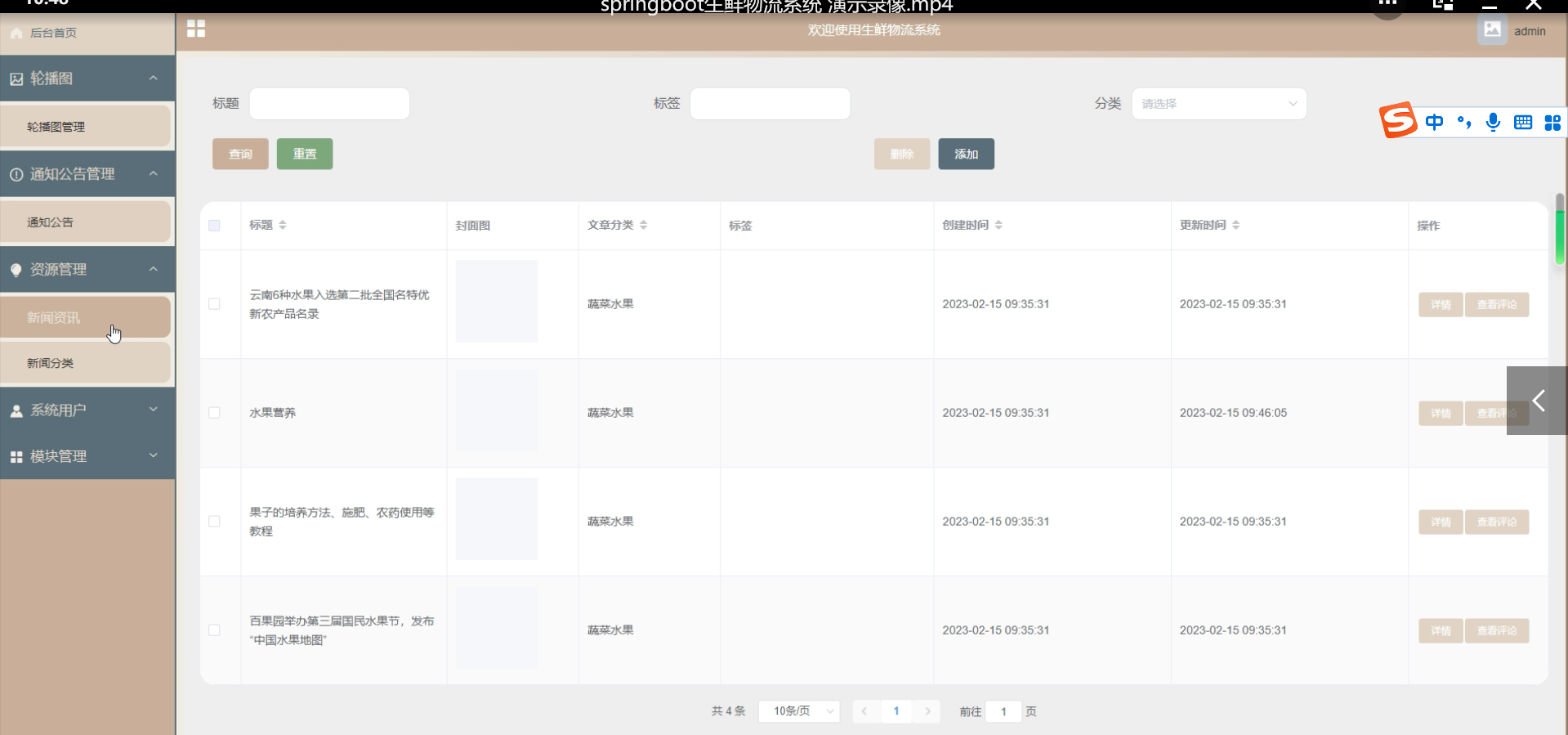Expand the 系统用户 menu chevron
Screen dimensions: 1568x735
tap(153, 410)
